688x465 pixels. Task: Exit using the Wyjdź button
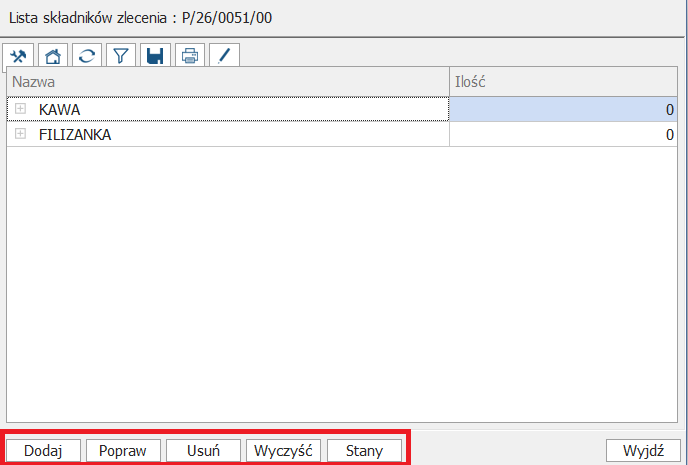(x=644, y=450)
